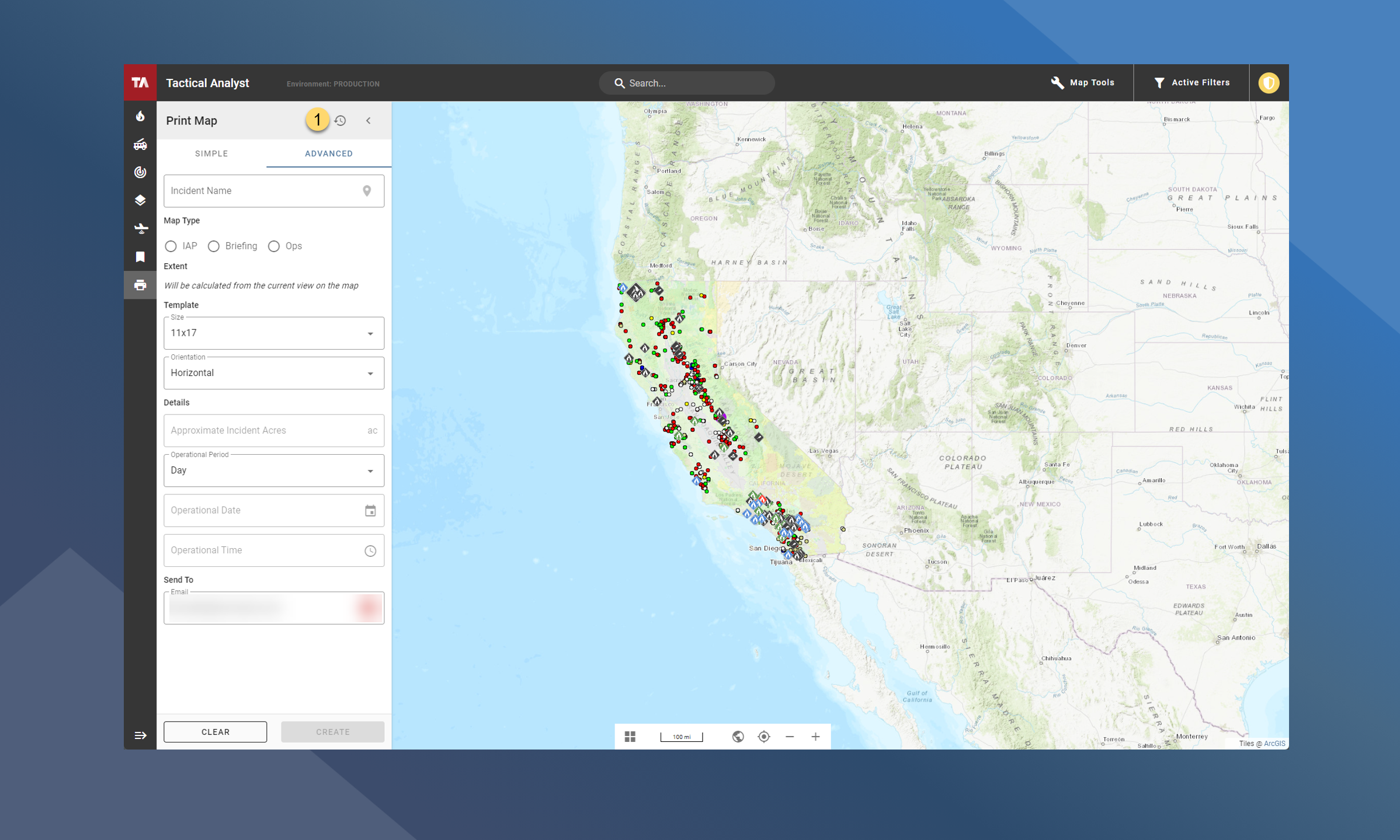Open the map layers sidebar icon
1400x840 pixels.
(x=140, y=200)
